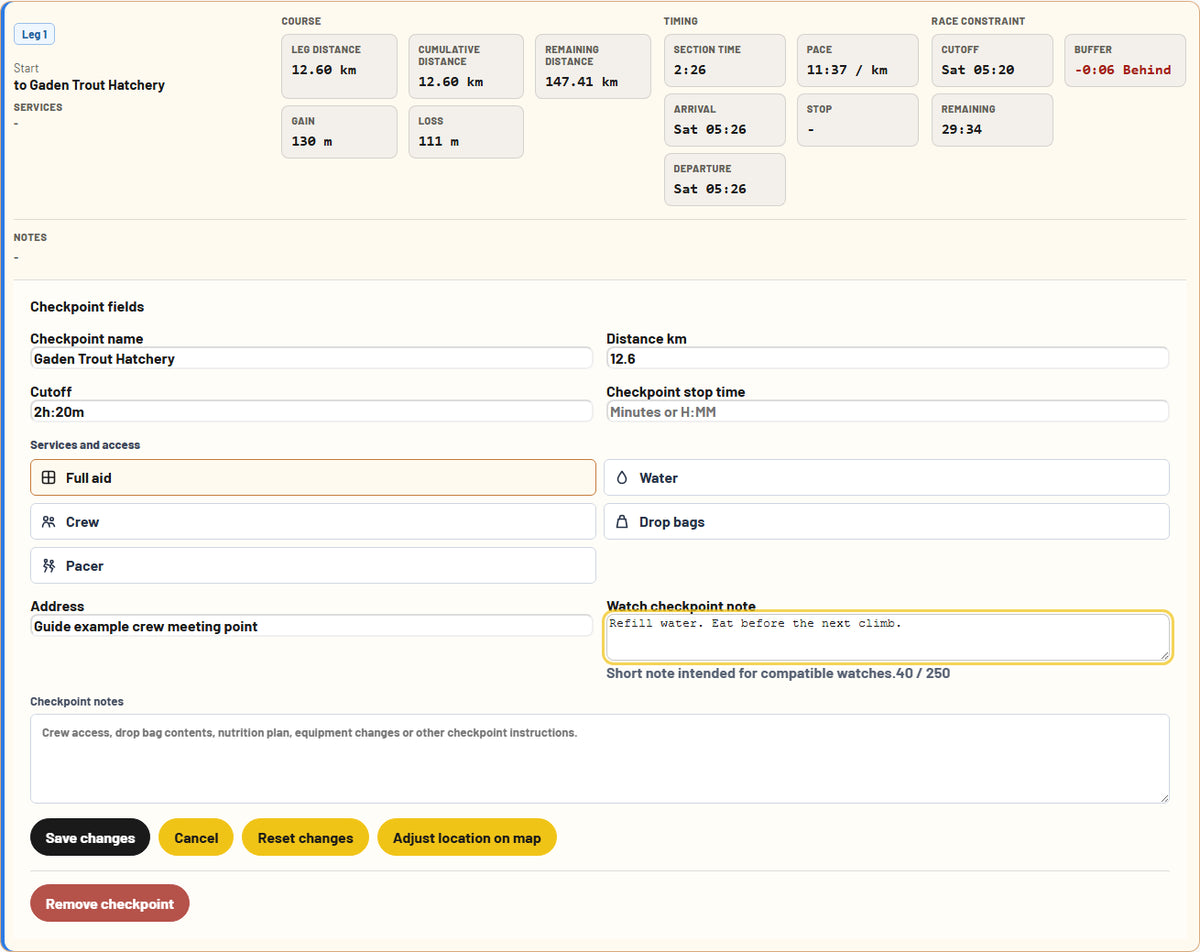Screen dimensions: 1200x952
Task: Click the drop bags bag icon
Action: [622, 522]
